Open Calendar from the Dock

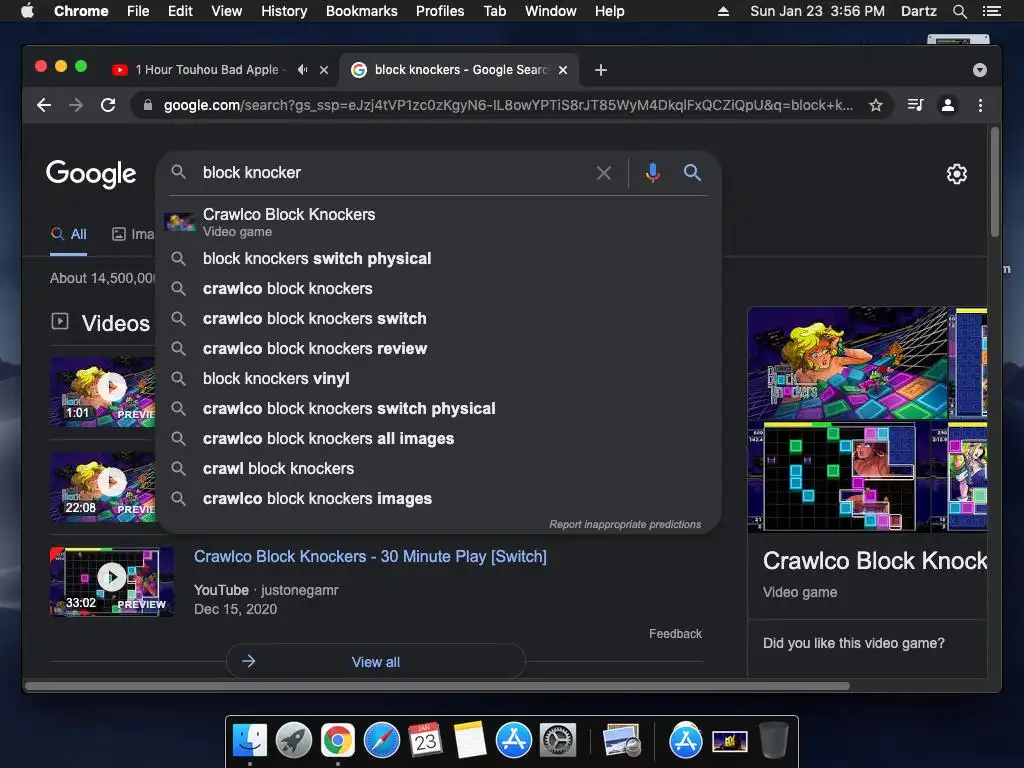coord(425,741)
